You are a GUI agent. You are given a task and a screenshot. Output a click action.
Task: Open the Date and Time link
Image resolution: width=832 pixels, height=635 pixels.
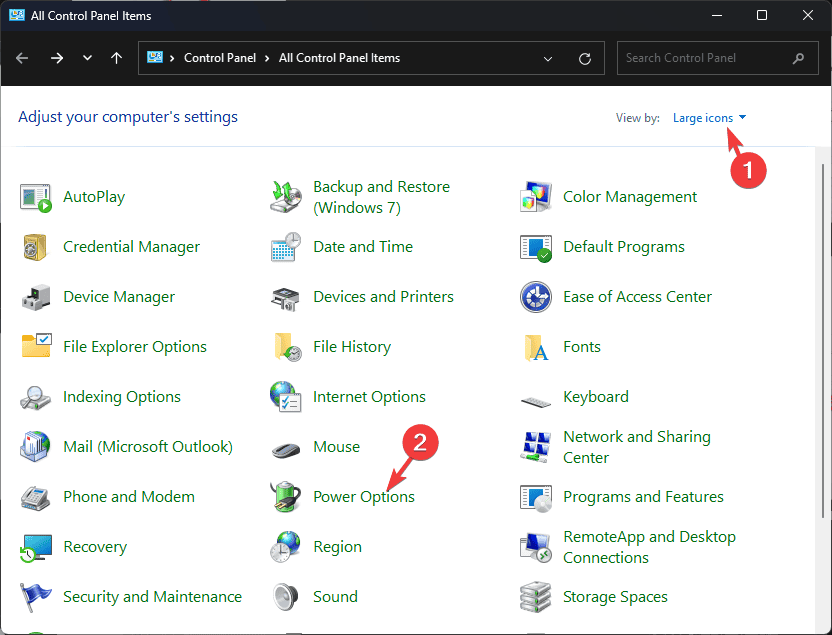[x=363, y=247]
